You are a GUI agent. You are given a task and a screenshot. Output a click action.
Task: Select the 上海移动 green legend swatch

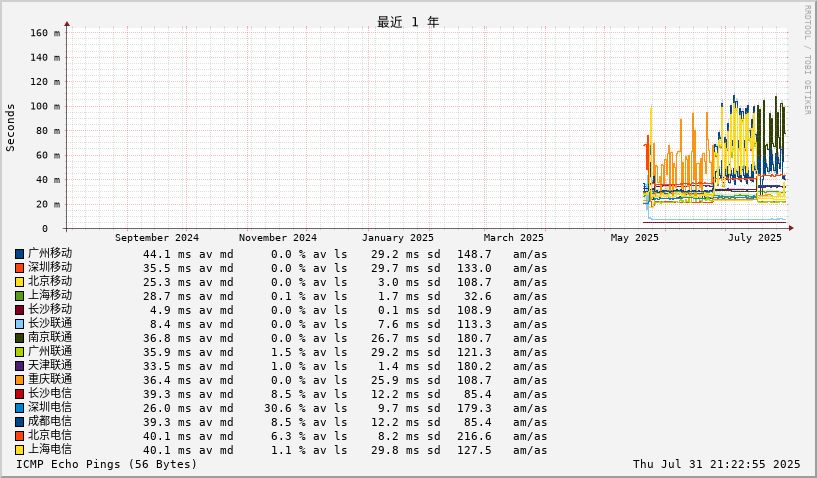[x=19, y=296]
